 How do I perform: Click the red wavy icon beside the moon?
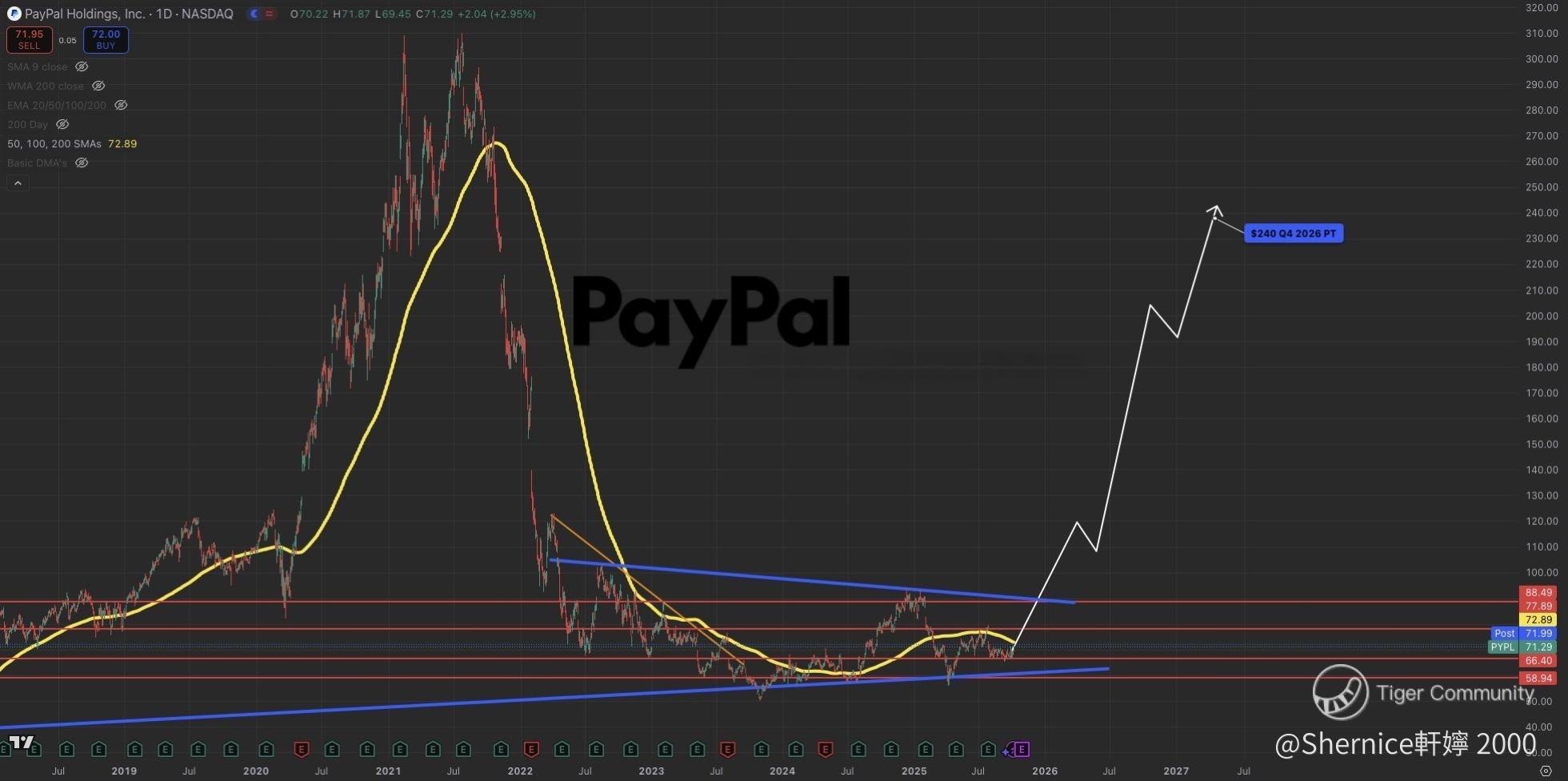click(269, 14)
